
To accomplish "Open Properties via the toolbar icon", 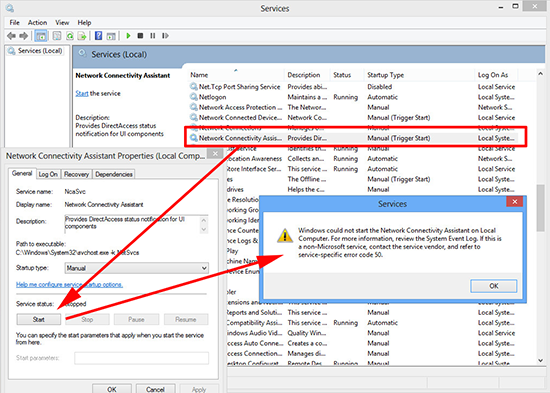I will click(x=57, y=36).
